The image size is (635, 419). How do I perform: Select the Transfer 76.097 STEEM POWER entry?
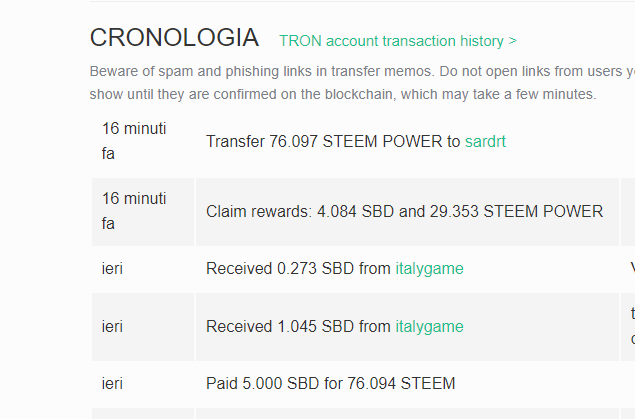[x=356, y=142]
